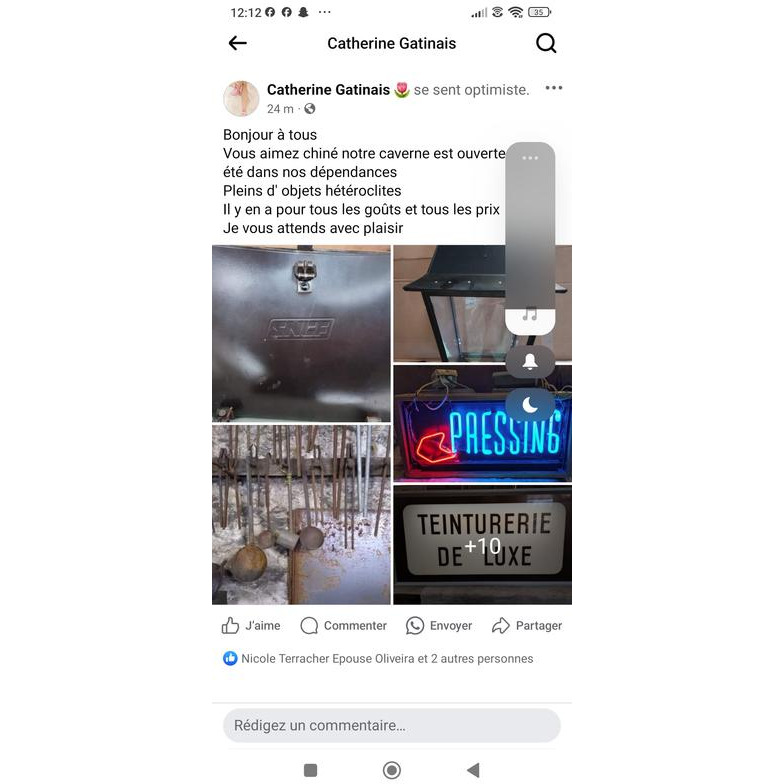Share post with Partager arrow icon
Viewport: 784px width, 784px height.
click(x=500, y=625)
